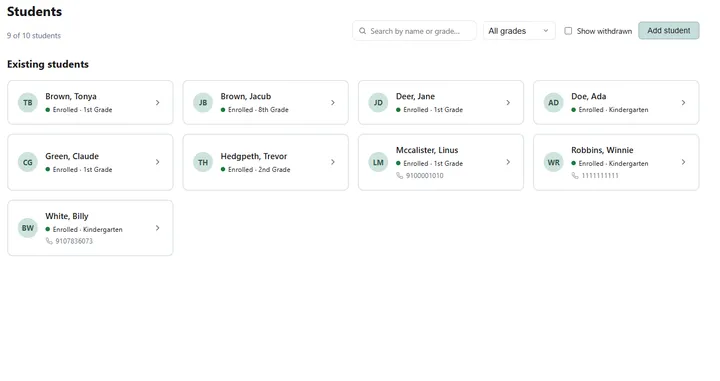The height and width of the screenshot is (381, 720).
Task: Click the JD avatar for Jane Deer
Action: click(378, 102)
